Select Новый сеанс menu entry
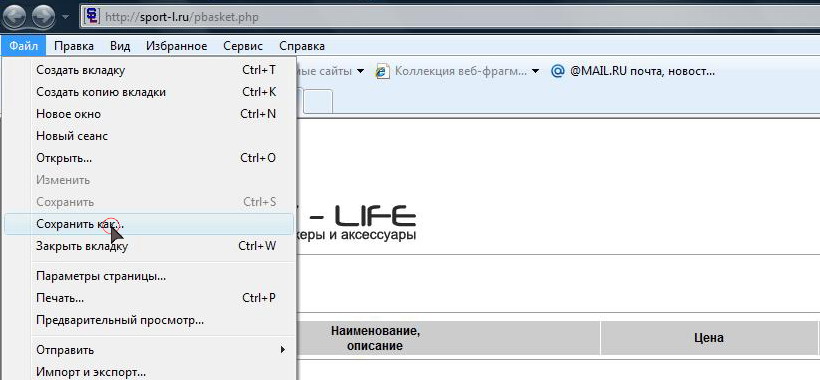Image resolution: width=820 pixels, height=380 pixels. tap(149, 136)
